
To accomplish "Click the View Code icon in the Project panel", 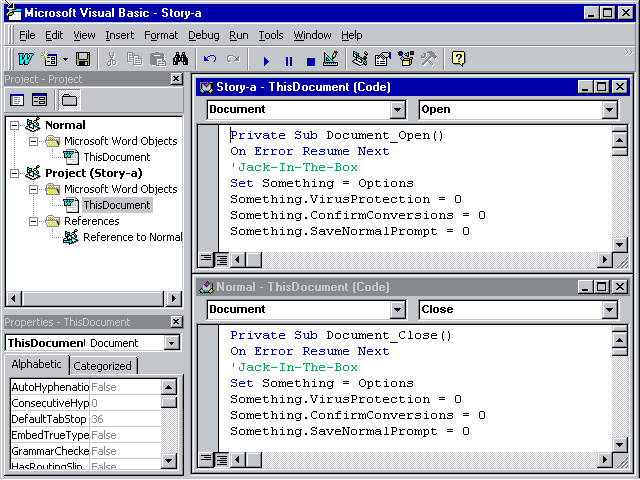I will [x=17, y=100].
